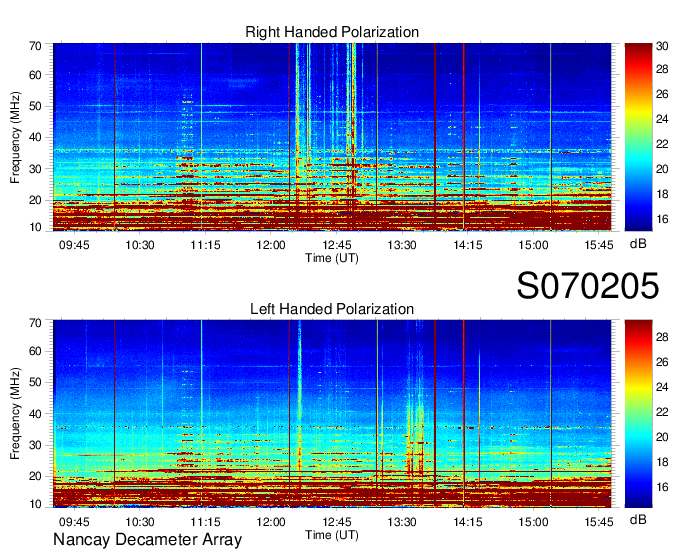The width and height of the screenshot is (680, 552).
Task: Click 16 dB tick on upper color bar
Action: pyautogui.click(x=662, y=219)
